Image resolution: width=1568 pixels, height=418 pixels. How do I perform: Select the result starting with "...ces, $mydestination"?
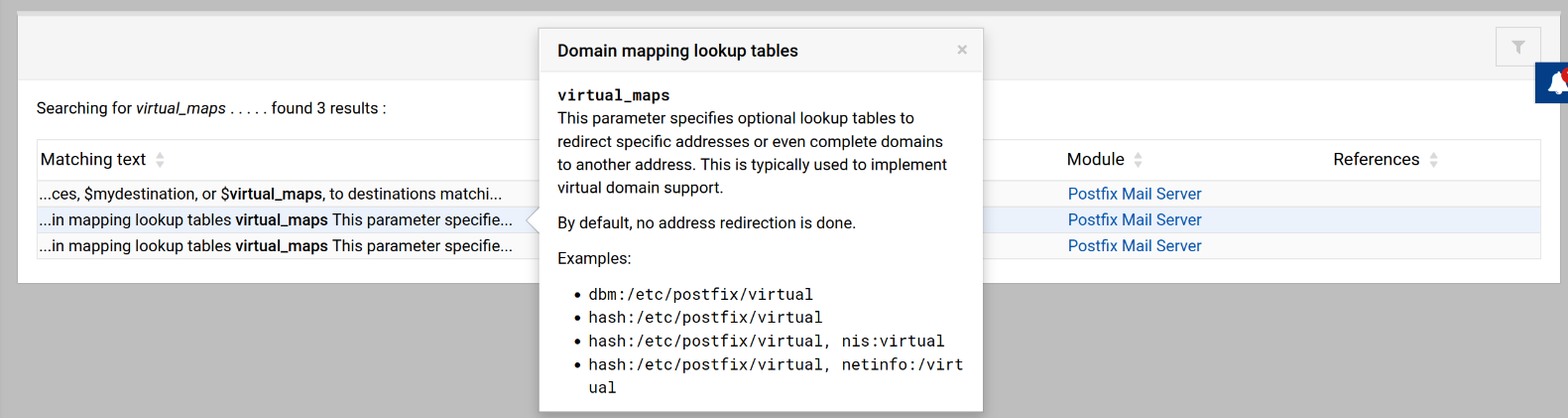point(270,194)
